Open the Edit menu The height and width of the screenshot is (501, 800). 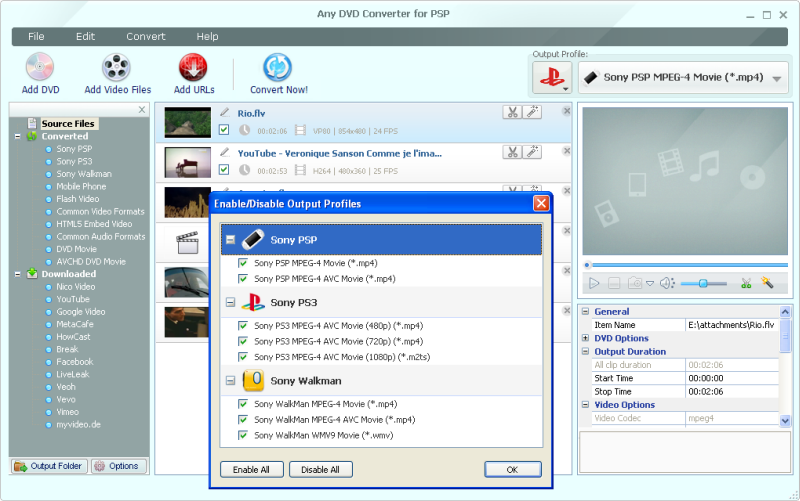(85, 36)
